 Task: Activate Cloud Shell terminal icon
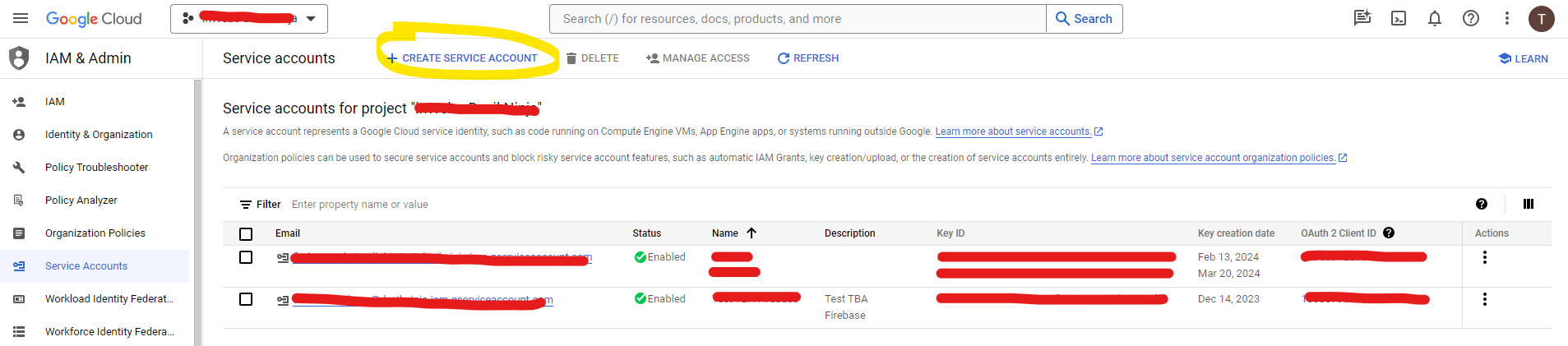coord(1399,18)
